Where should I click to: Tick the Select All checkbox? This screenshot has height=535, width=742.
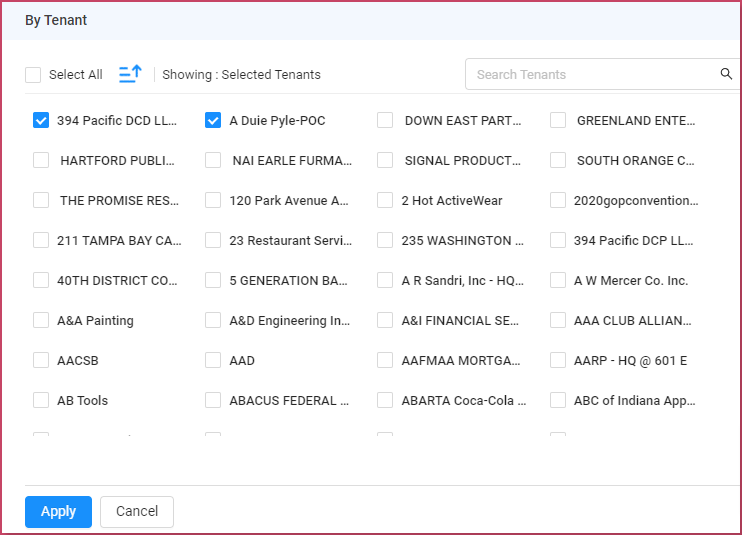(x=33, y=75)
